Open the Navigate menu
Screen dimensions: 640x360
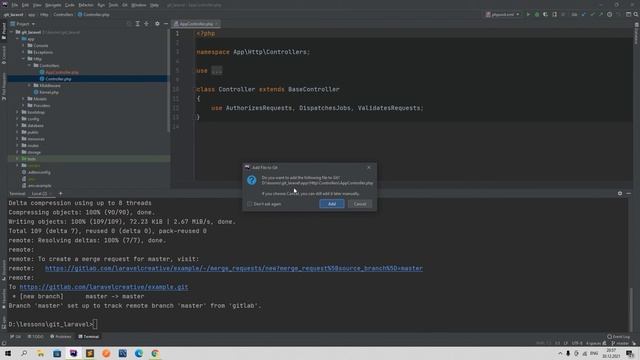click(x=53, y=5)
